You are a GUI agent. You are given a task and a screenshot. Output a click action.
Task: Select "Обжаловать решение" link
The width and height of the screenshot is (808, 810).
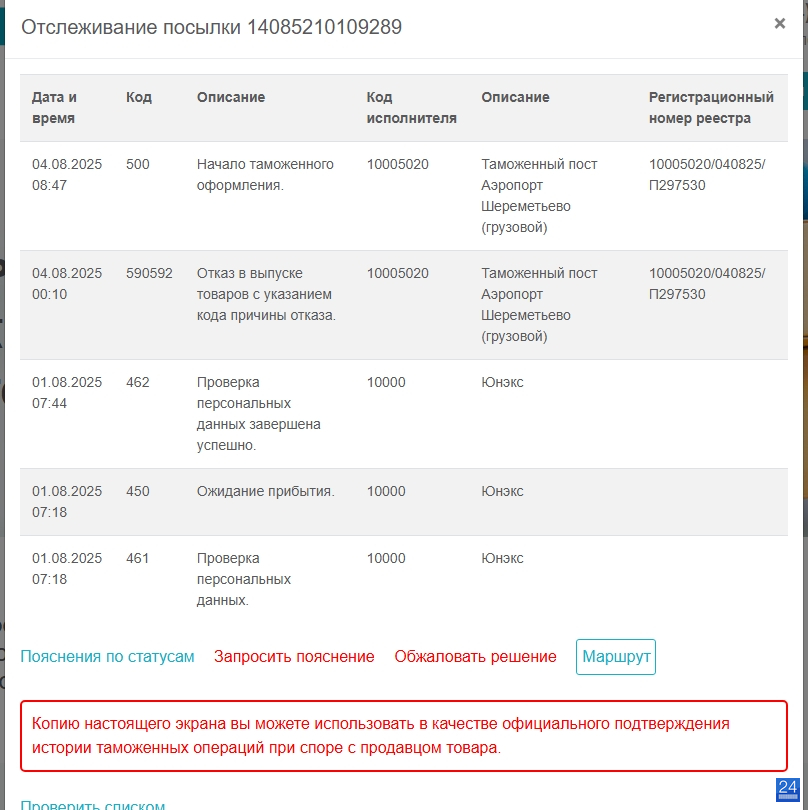tap(475, 657)
